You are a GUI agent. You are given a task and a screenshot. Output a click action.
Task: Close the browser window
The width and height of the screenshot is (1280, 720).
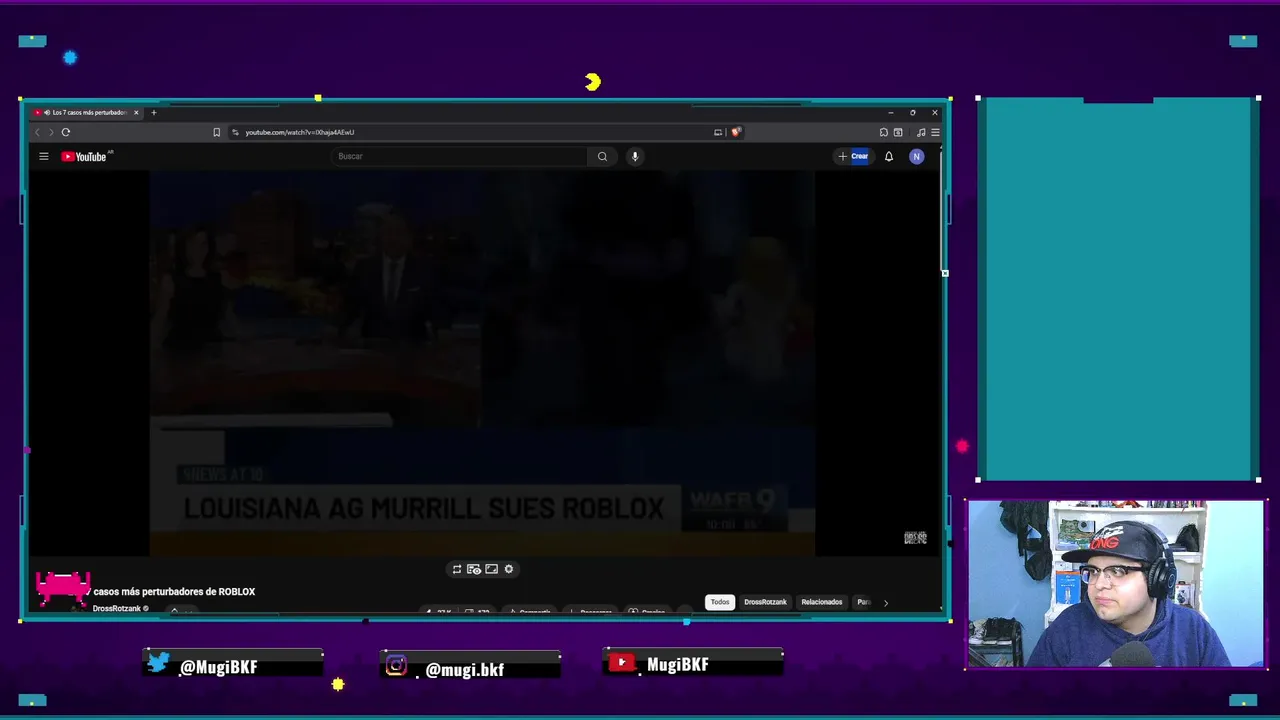pos(935,112)
